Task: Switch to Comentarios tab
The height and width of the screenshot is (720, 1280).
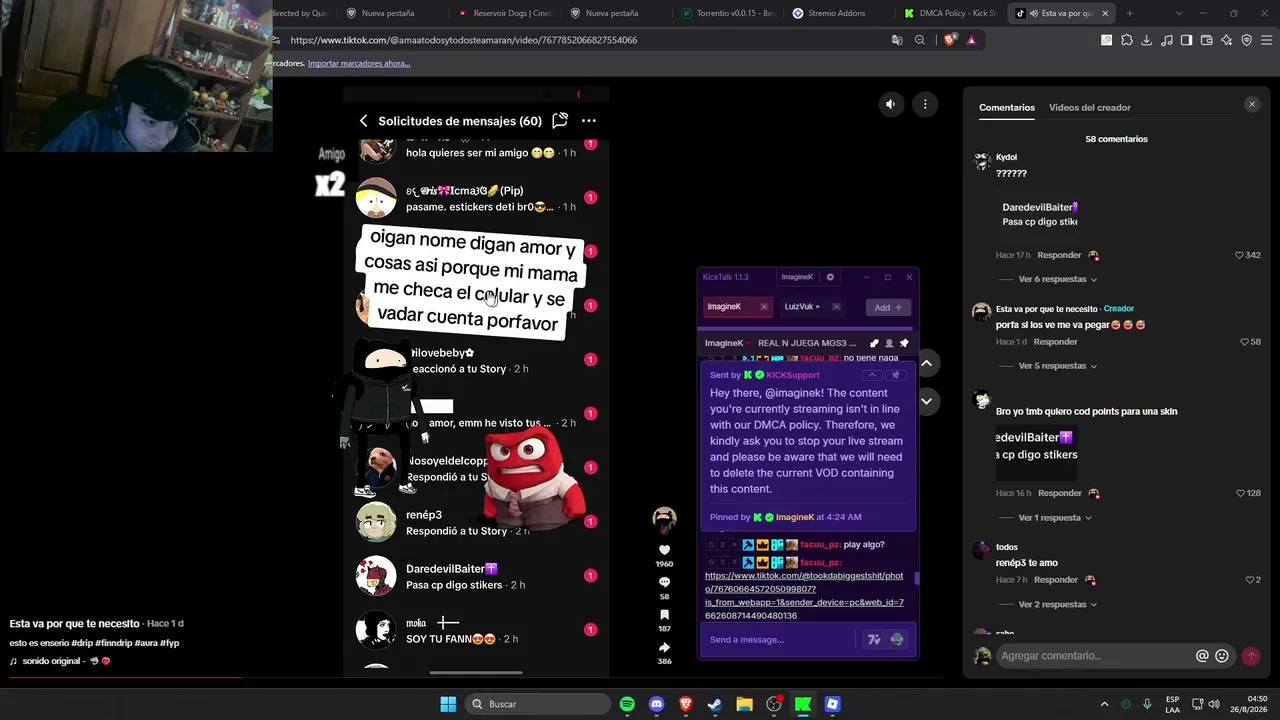Action: click(x=1006, y=107)
